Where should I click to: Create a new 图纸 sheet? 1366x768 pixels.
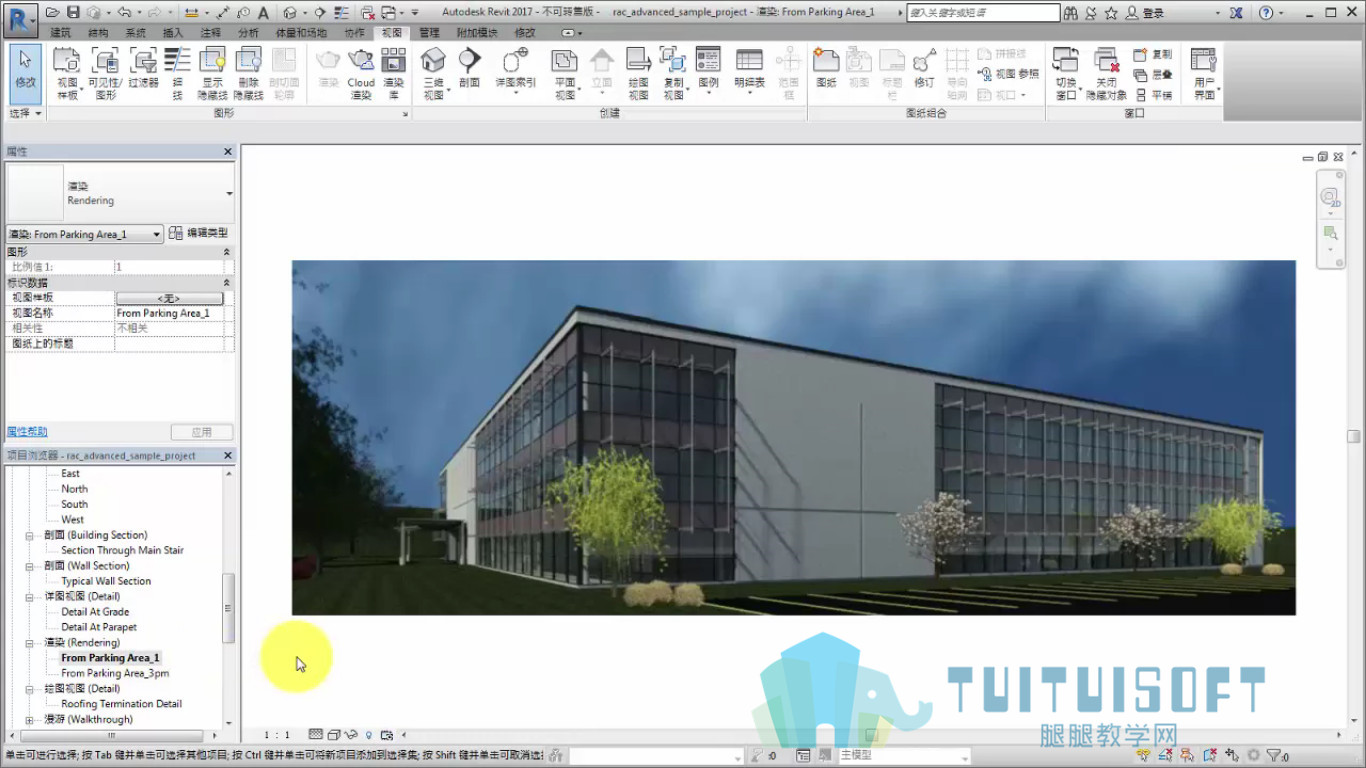(x=826, y=68)
